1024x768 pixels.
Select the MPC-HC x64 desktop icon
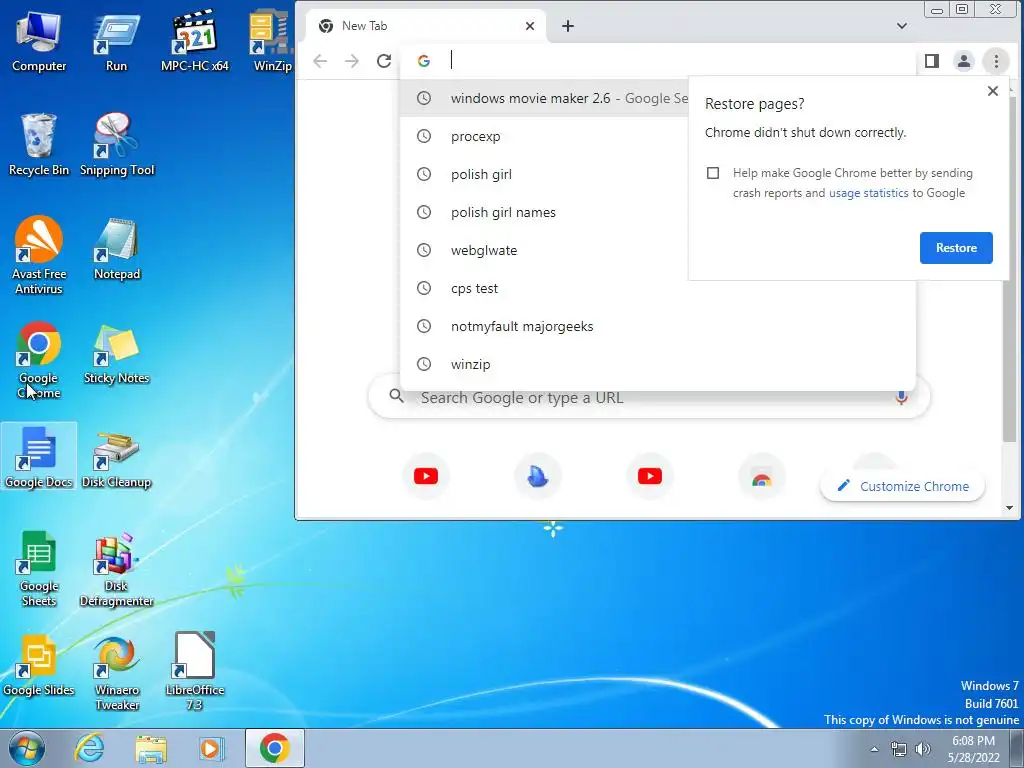[195, 42]
